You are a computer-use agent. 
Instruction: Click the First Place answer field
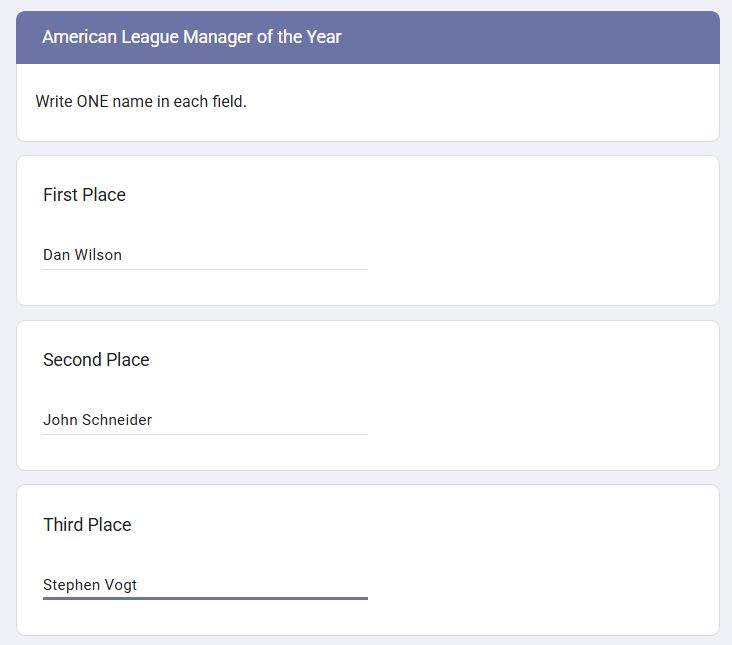pos(205,255)
